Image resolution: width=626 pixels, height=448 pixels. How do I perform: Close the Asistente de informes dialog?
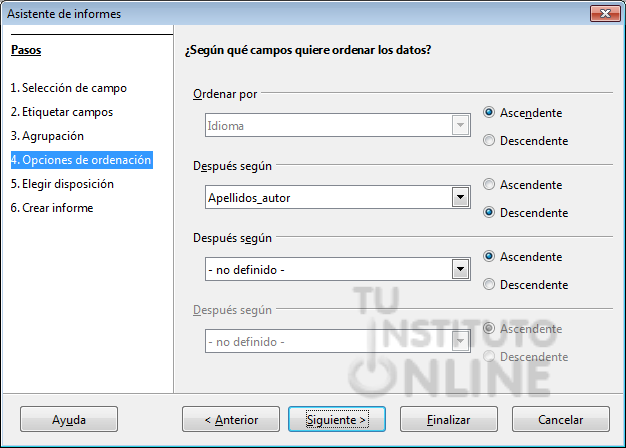tap(605, 14)
